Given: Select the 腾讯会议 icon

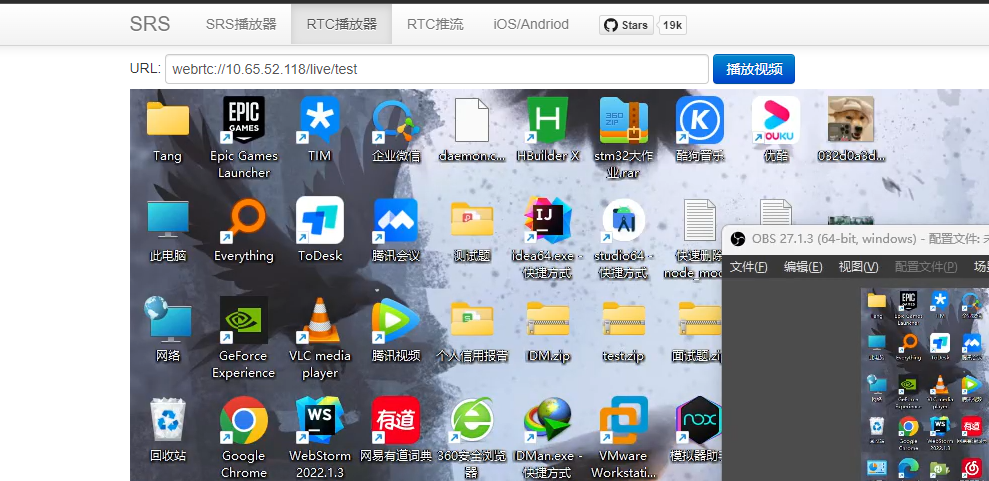Looking at the screenshot, I should coord(395,221).
